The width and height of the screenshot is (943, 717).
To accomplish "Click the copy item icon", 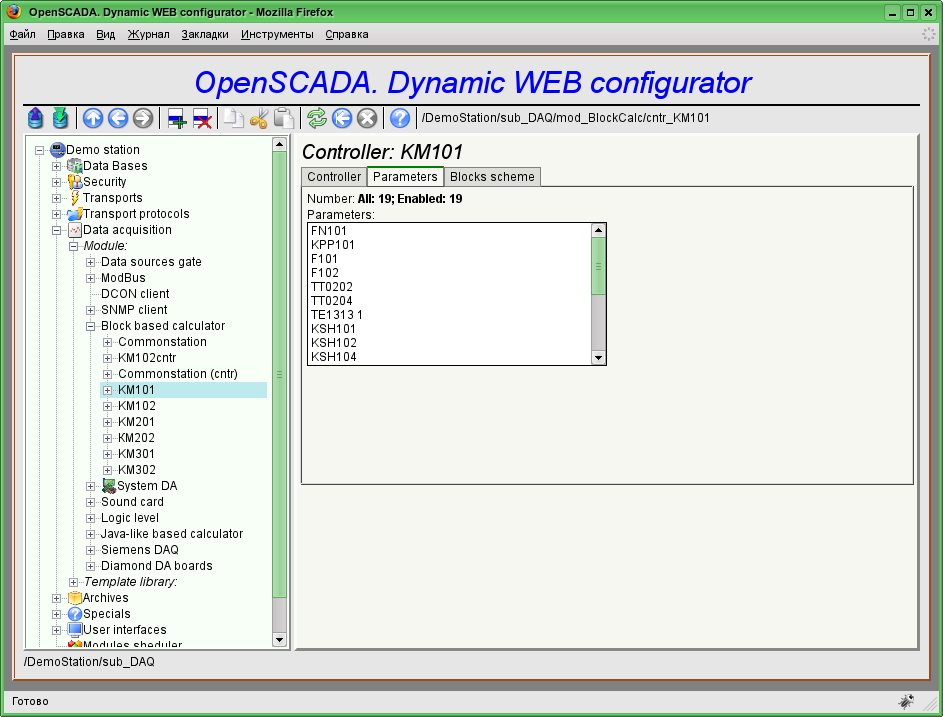I will coord(233,118).
